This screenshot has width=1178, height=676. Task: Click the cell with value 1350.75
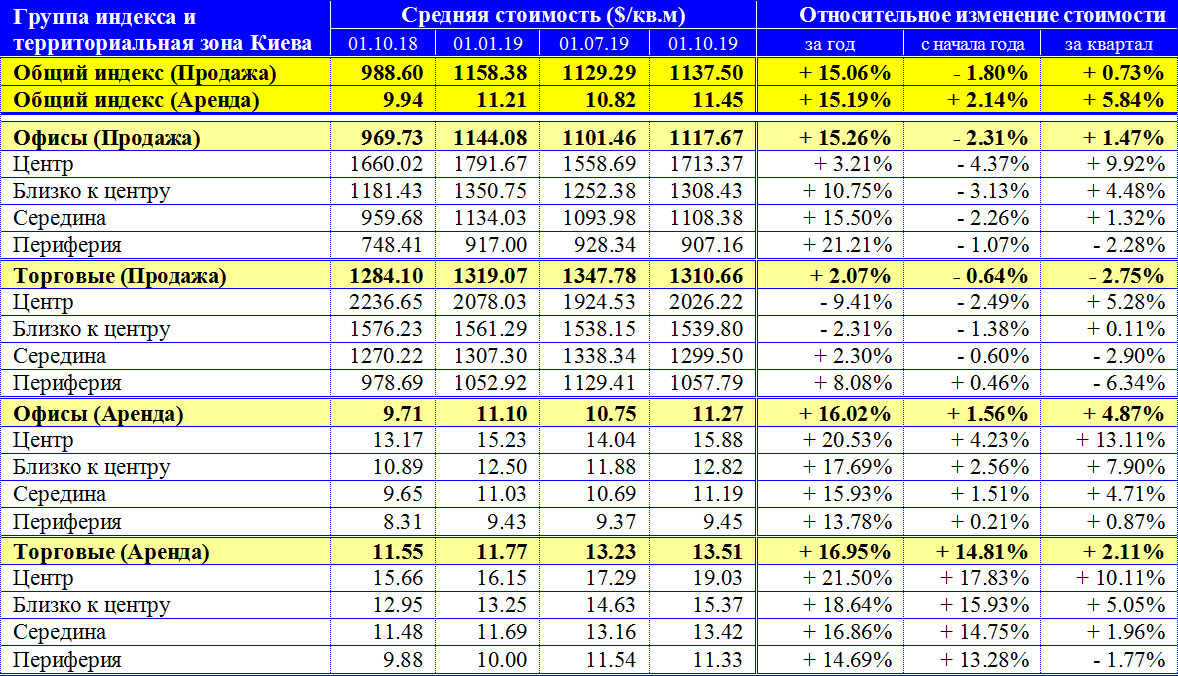490,191
